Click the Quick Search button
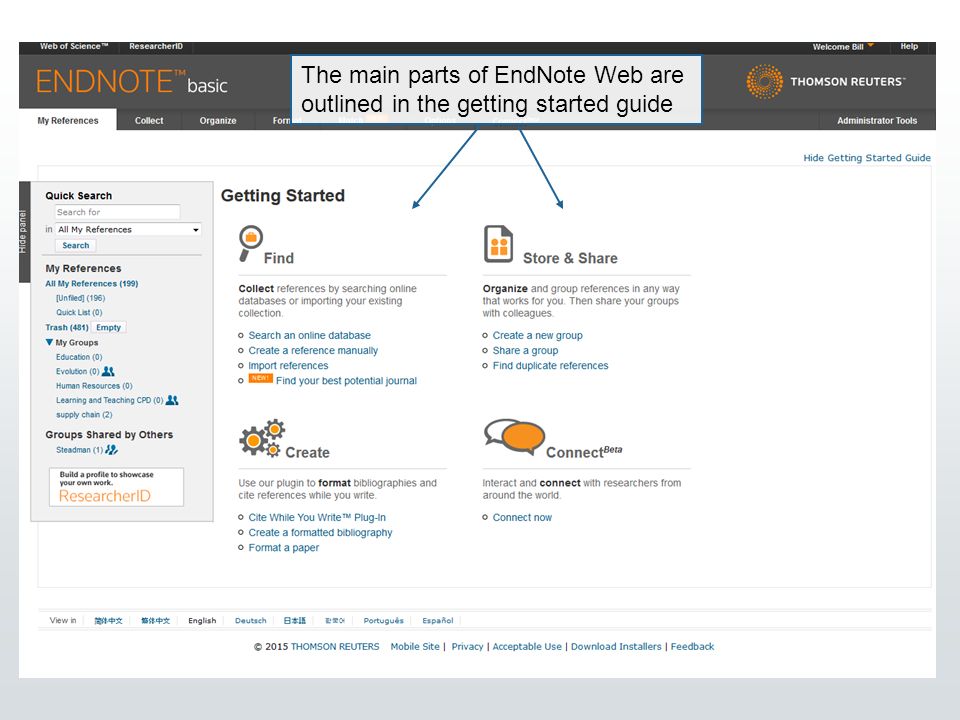 point(76,246)
